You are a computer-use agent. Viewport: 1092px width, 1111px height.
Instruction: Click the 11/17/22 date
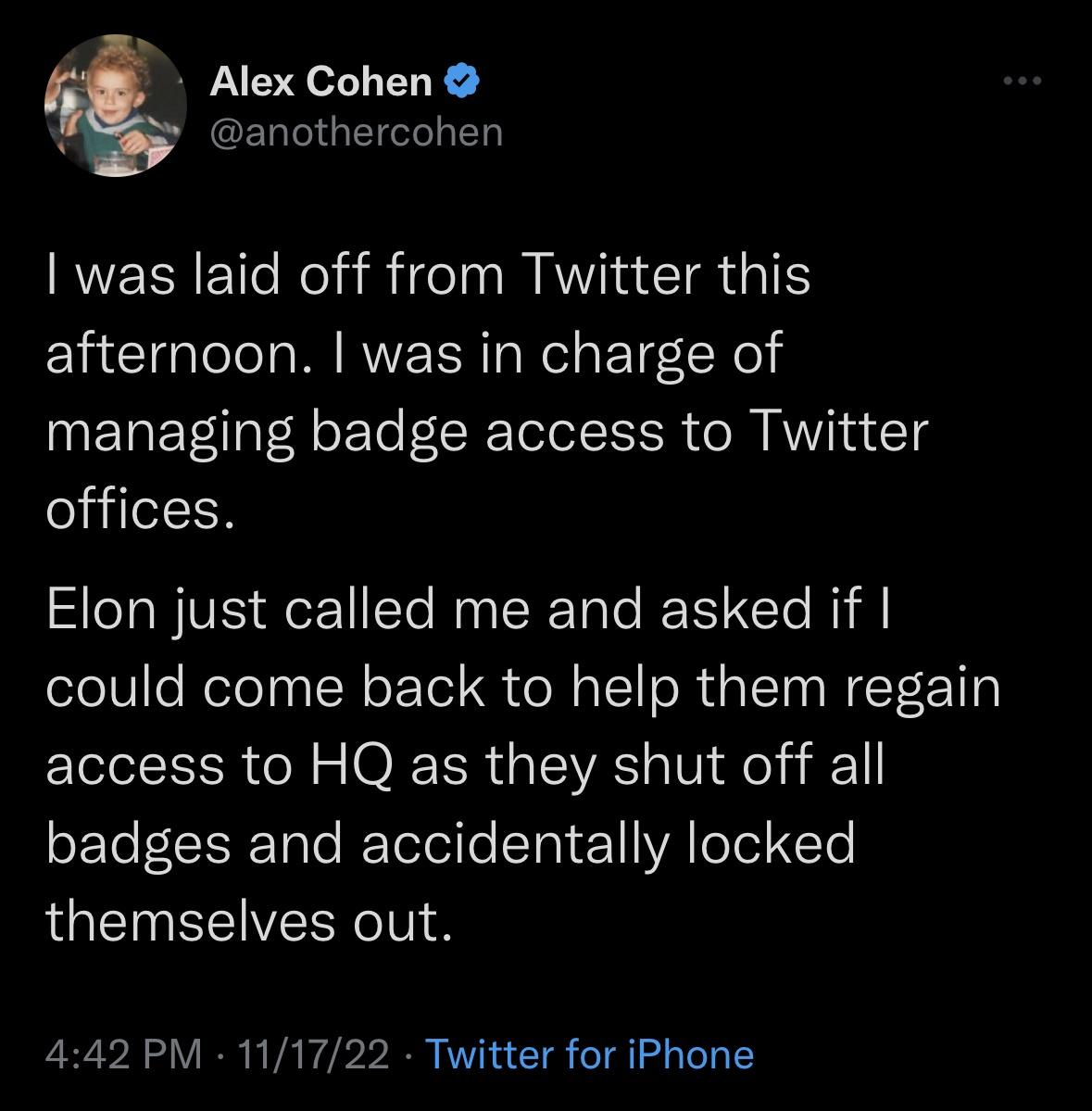coord(313,1054)
